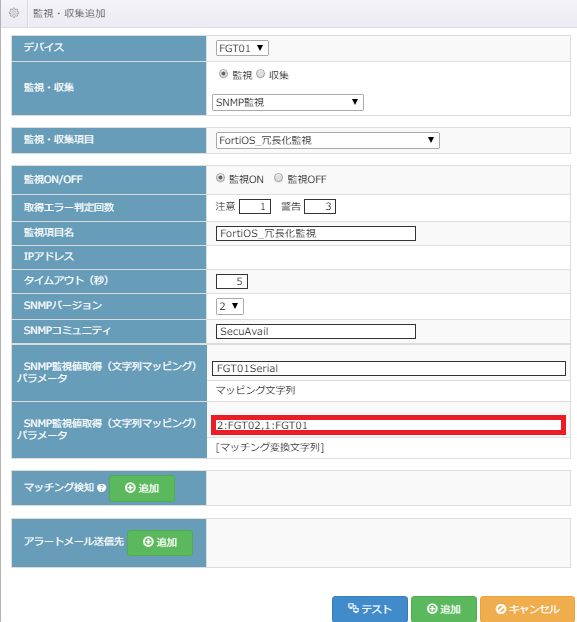Open the SNMP監視 type dropdown
The width and height of the screenshot is (577, 622).
pos(288,102)
